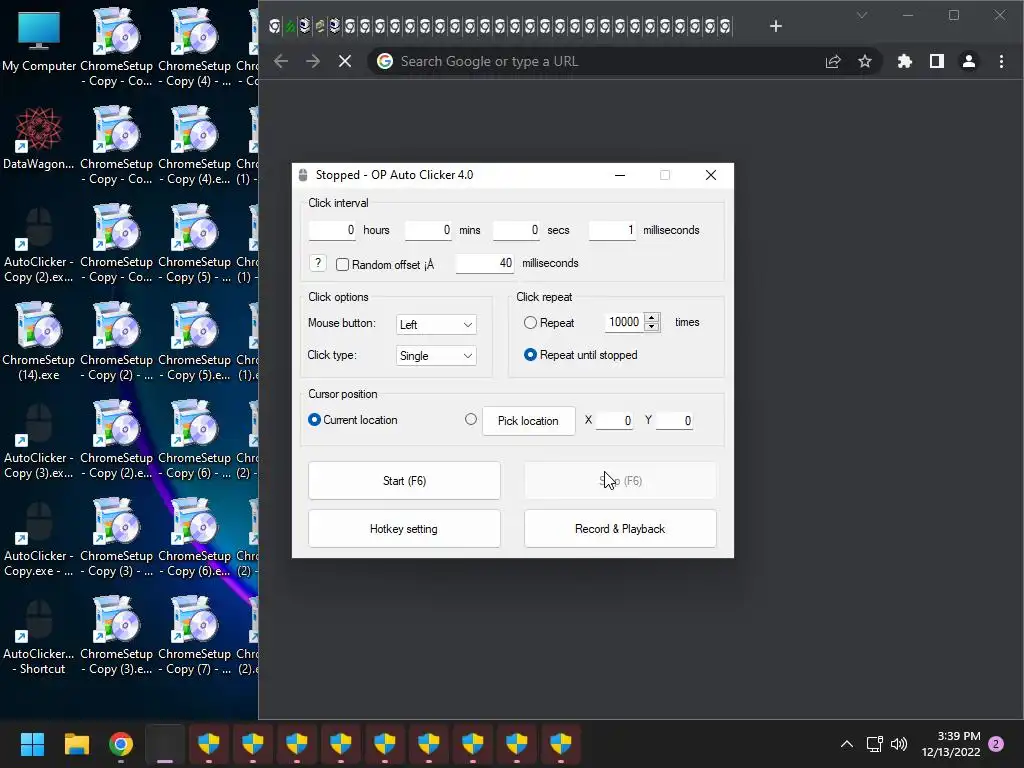The height and width of the screenshot is (768, 1024).
Task: Open Record & Playback
Action: [x=620, y=529]
